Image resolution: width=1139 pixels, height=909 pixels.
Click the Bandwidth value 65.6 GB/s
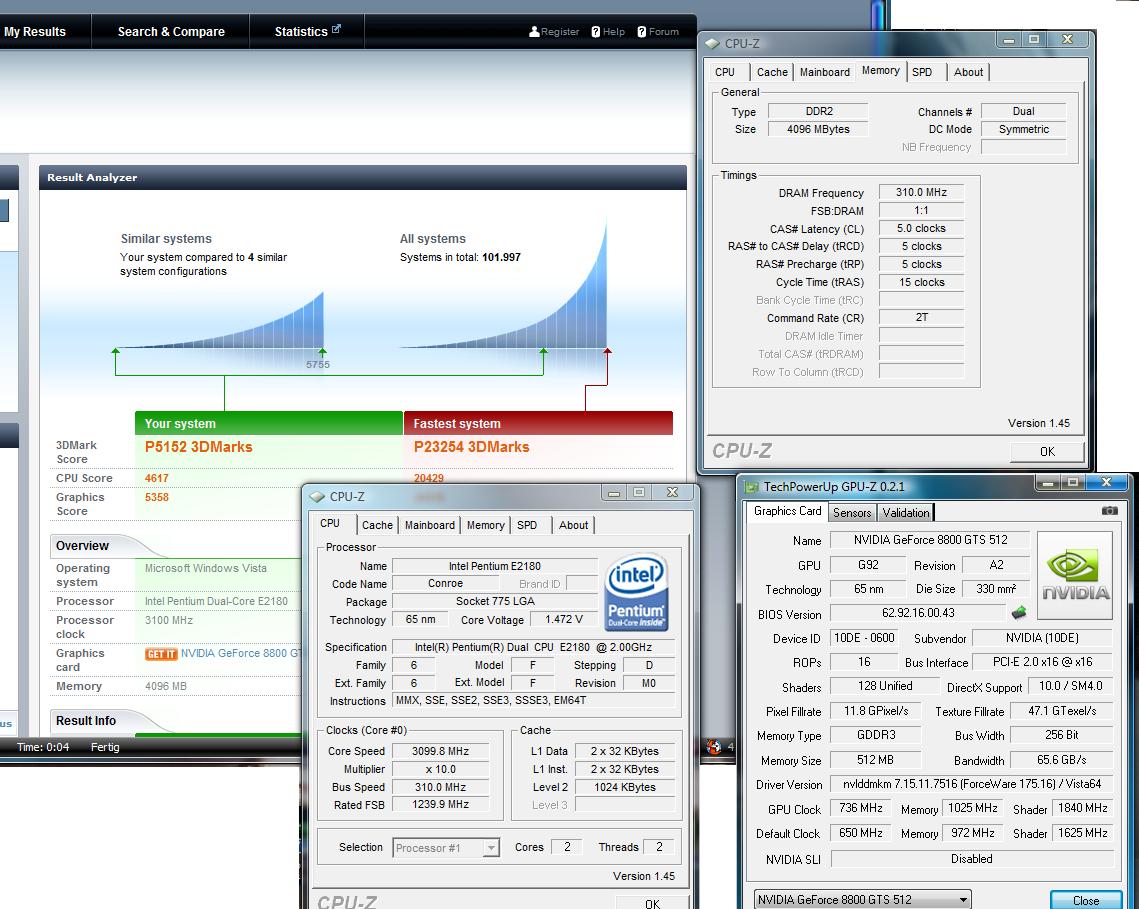coord(1061,760)
